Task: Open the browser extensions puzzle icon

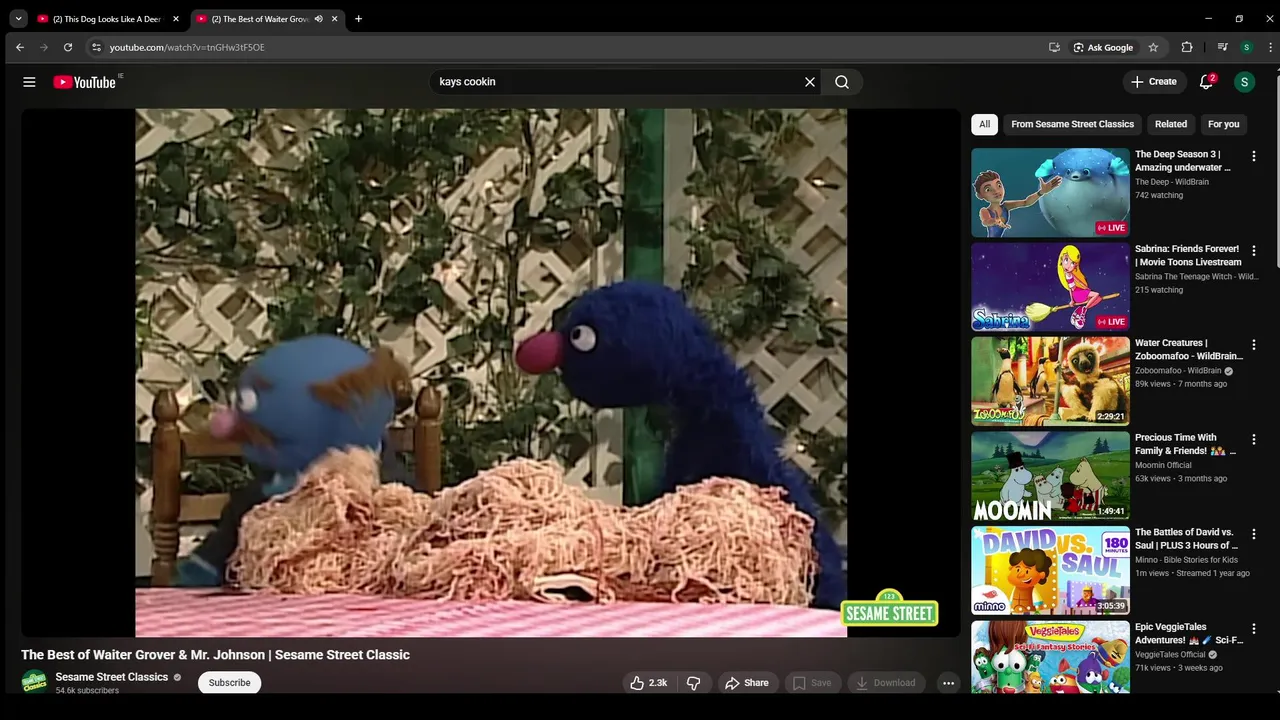Action: (x=1187, y=47)
